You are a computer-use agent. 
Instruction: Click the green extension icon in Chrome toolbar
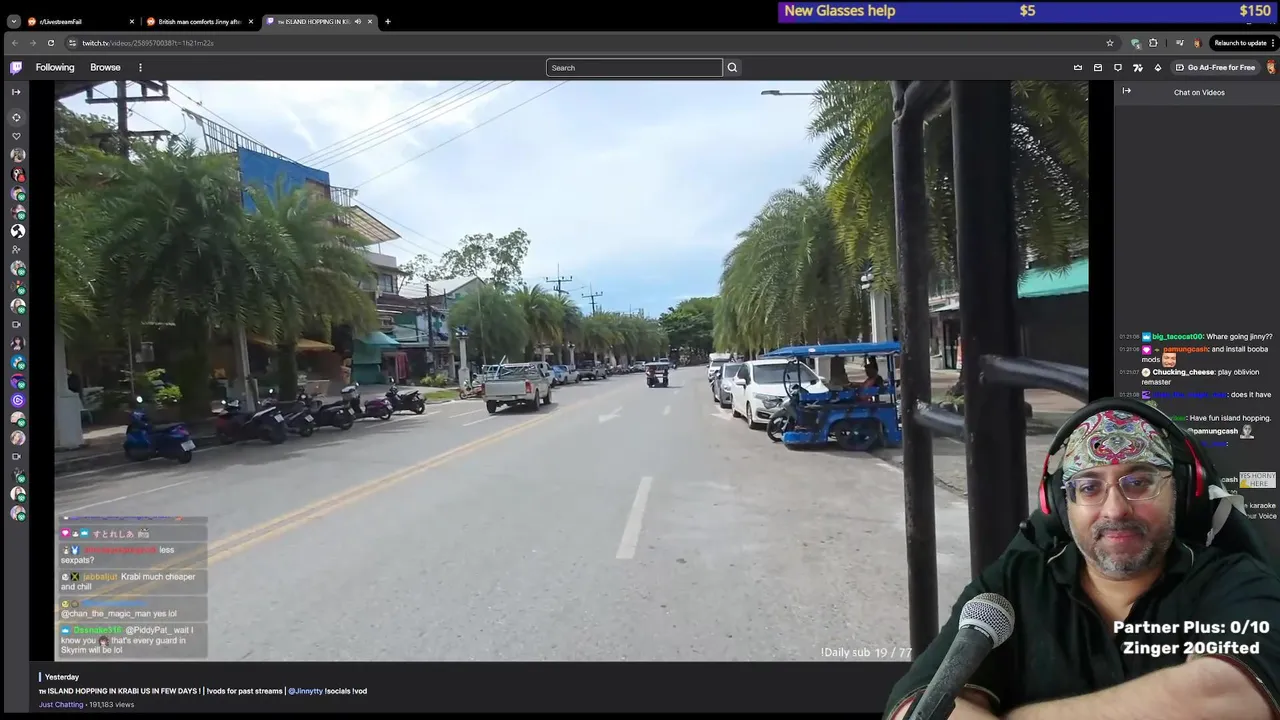point(1135,43)
